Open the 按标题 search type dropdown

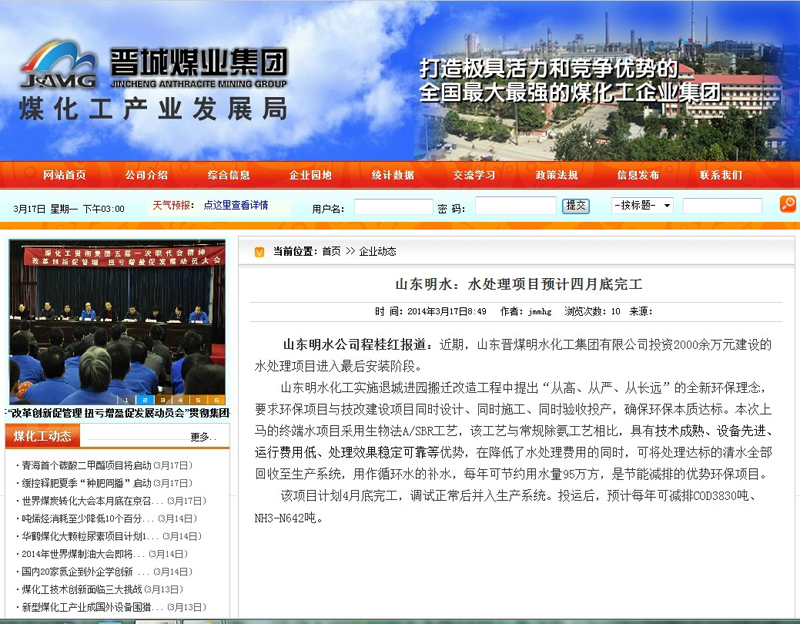(x=642, y=206)
